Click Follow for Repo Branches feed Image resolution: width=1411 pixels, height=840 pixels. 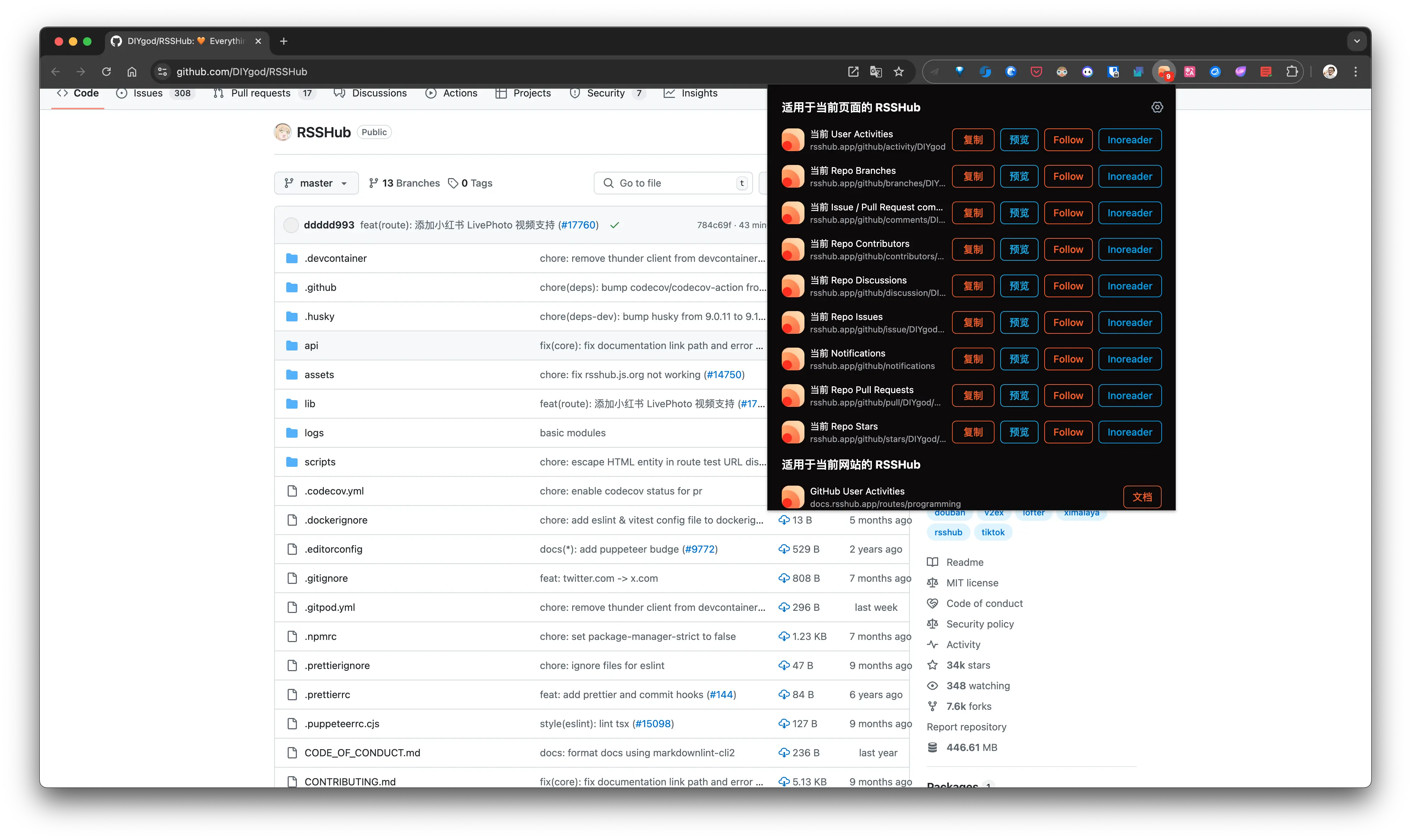pyautogui.click(x=1067, y=177)
